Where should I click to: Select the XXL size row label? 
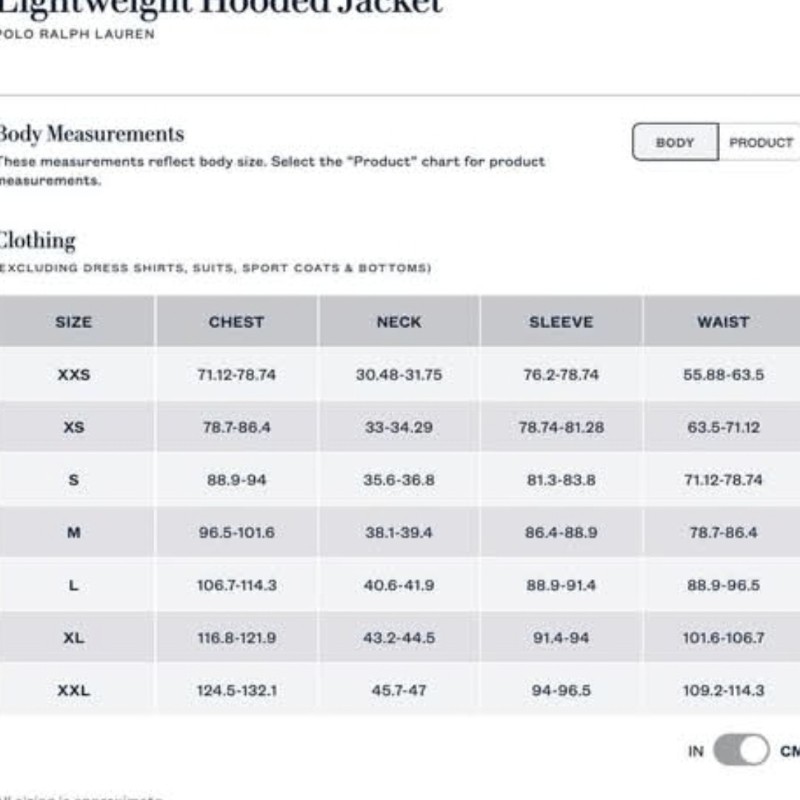tap(73, 690)
